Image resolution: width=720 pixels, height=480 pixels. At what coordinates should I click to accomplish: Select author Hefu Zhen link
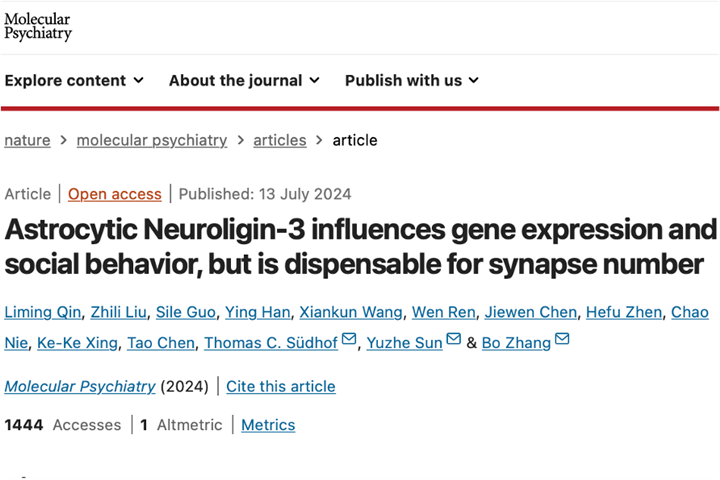coord(624,312)
